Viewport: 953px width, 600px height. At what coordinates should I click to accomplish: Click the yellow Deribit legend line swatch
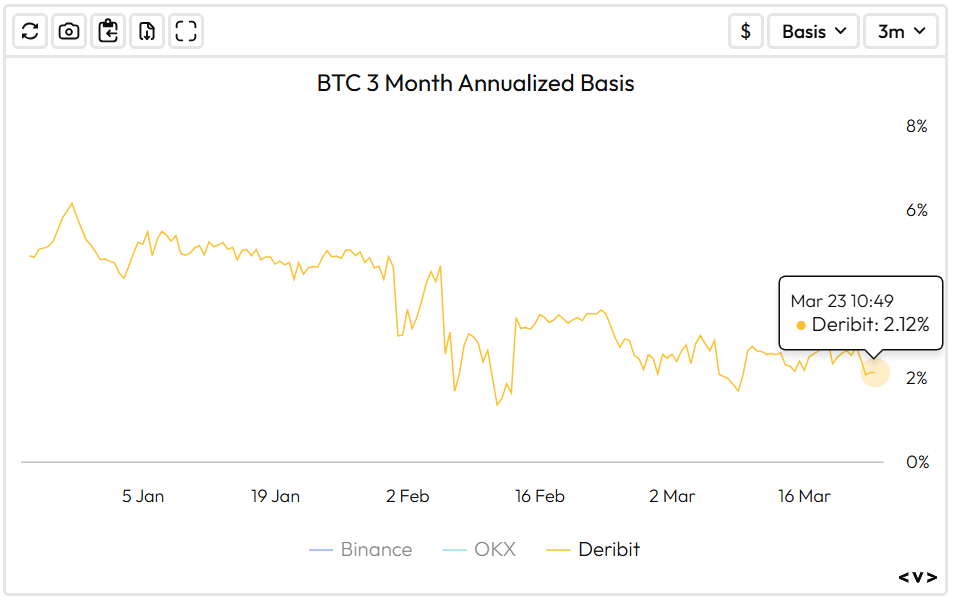[x=560, y=549]
